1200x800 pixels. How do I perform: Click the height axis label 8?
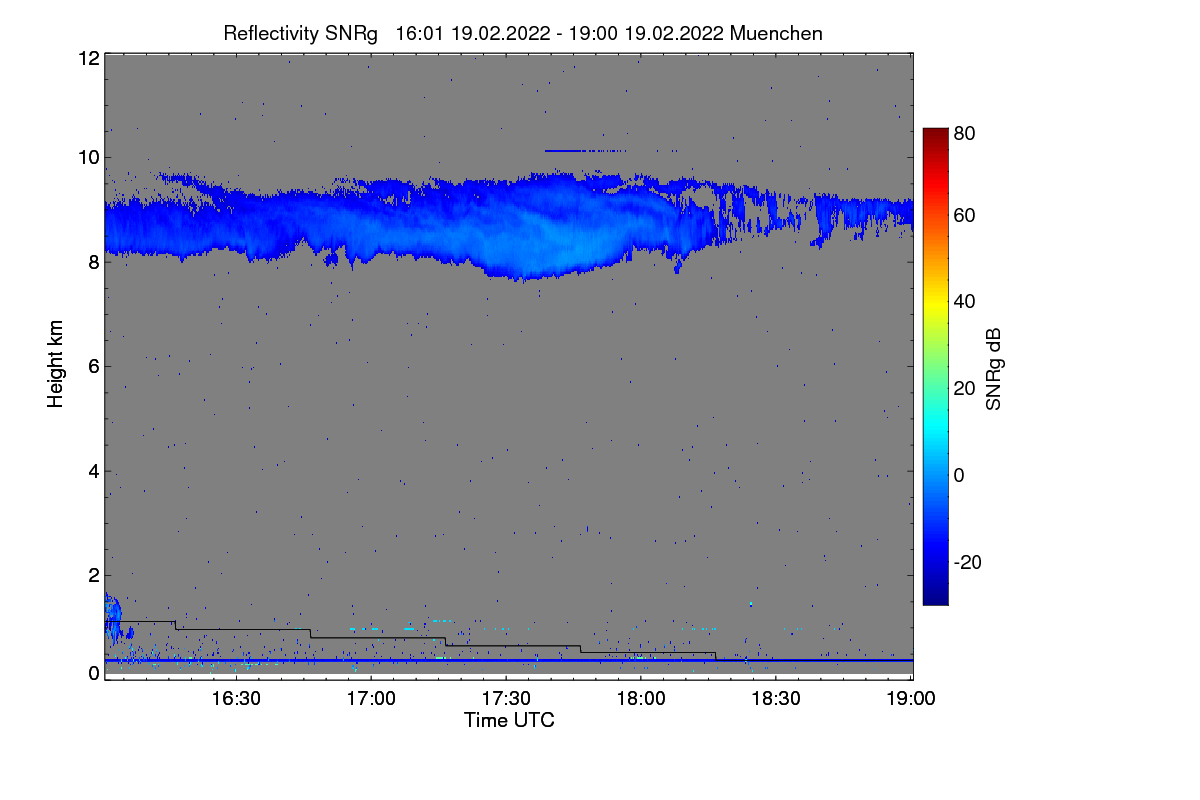(x=94, y=262)
